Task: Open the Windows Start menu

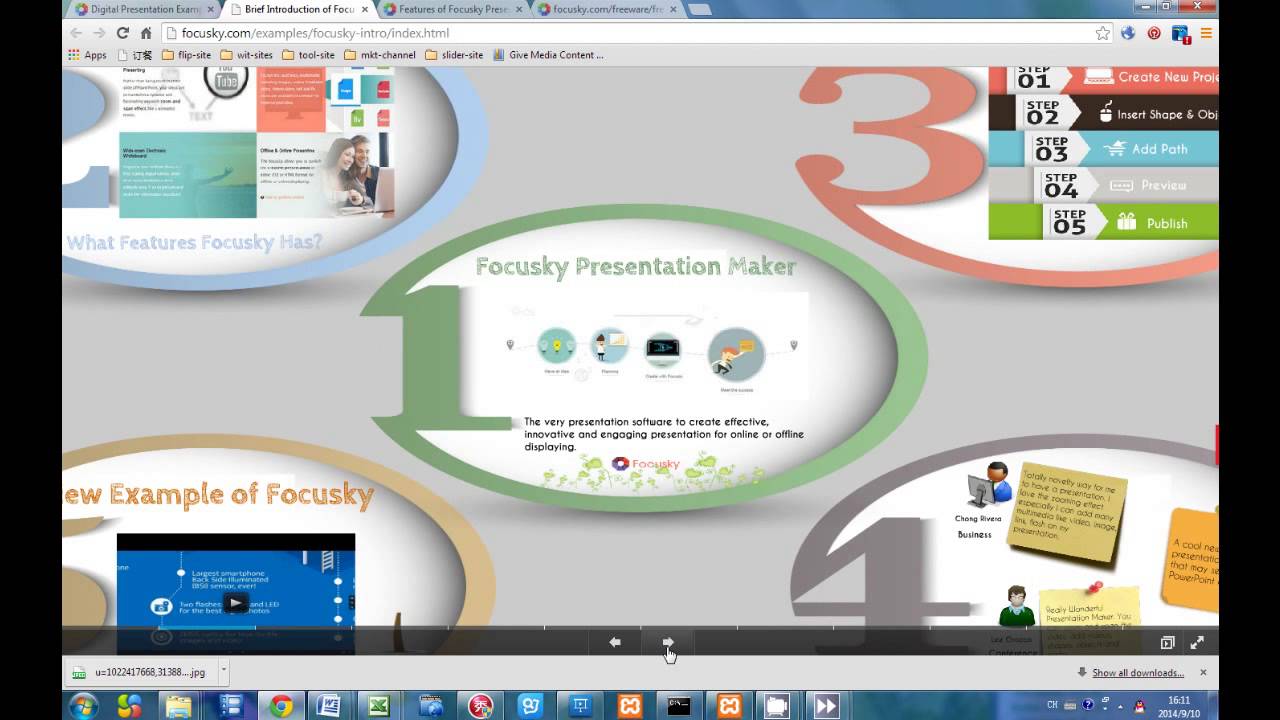Action: coord(82,706)
